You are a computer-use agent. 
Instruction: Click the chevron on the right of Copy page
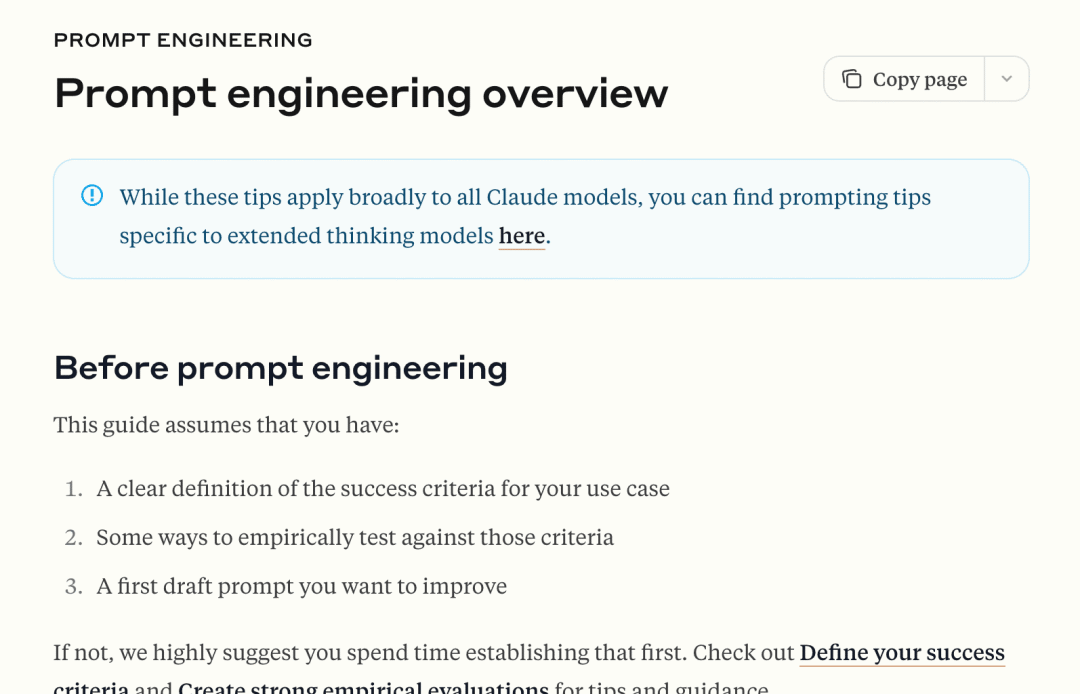pos(1007,78)
